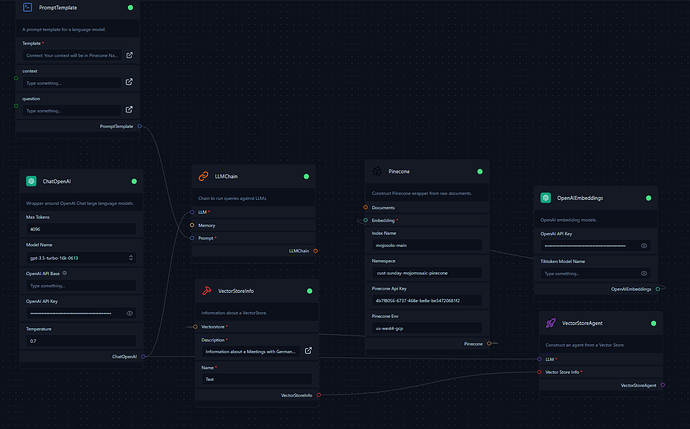Select the Pinecone node title

click(x=399, y=172)
